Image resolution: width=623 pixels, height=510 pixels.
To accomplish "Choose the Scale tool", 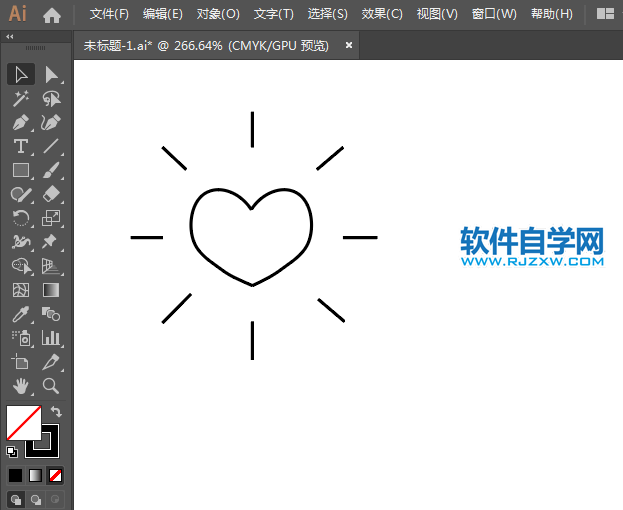I will click(x=52, y=218).
